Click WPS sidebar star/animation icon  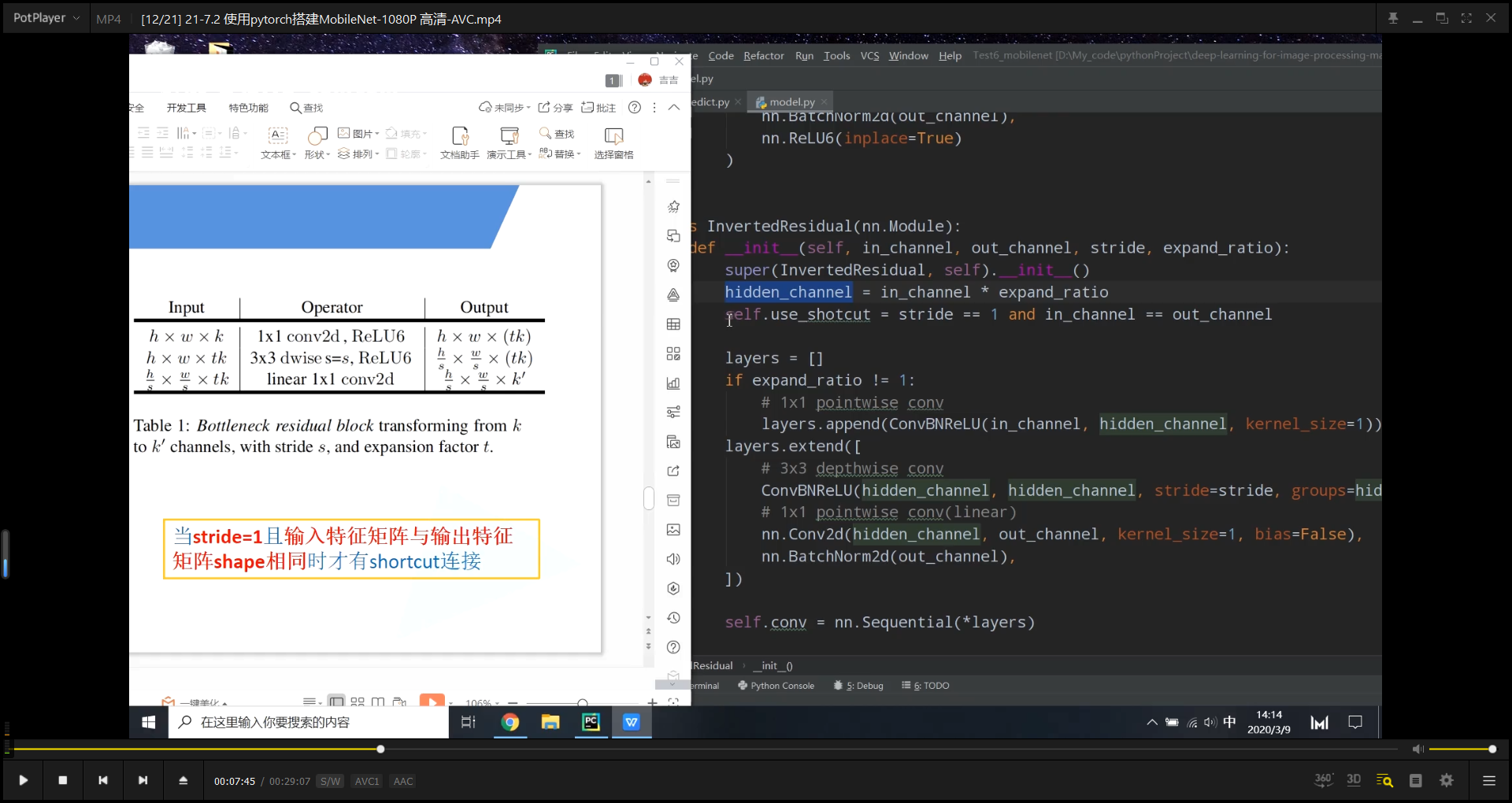[673, 207]
